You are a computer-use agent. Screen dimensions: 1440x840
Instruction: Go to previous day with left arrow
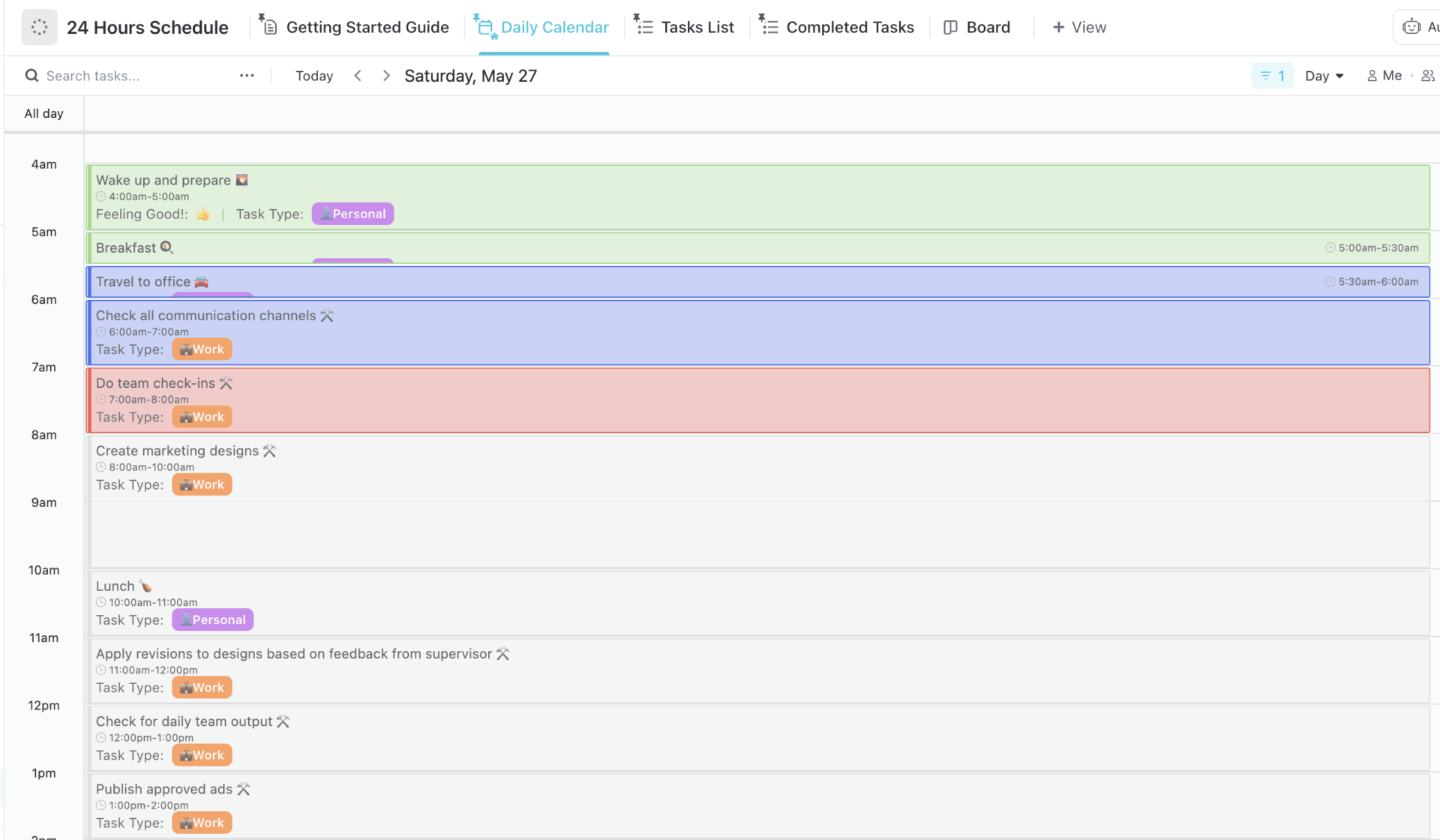358,76
